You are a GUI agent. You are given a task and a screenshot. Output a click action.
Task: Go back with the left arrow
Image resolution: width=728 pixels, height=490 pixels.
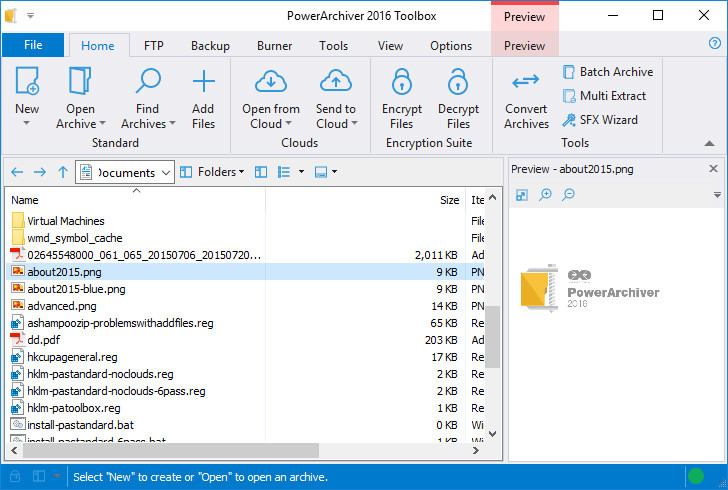(x=17, y=172)
